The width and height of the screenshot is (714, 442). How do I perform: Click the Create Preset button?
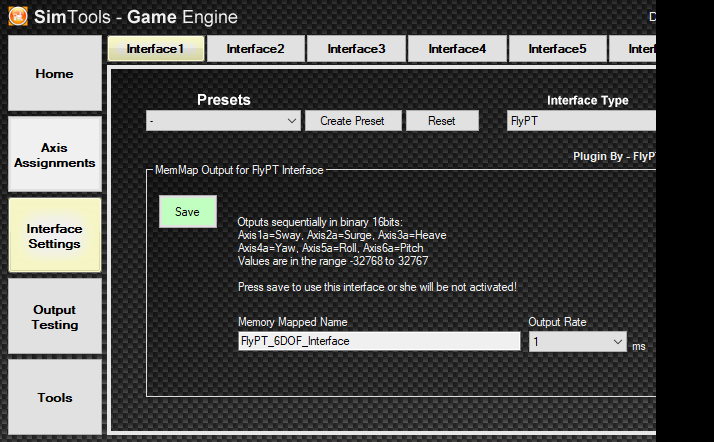(353, 121)
